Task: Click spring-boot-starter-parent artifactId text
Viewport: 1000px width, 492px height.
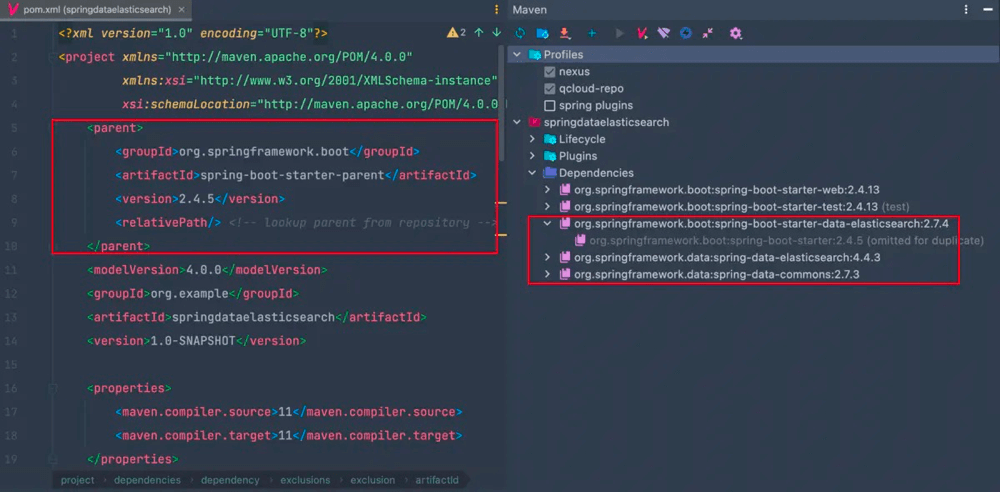Action: [x=293, y=175]
